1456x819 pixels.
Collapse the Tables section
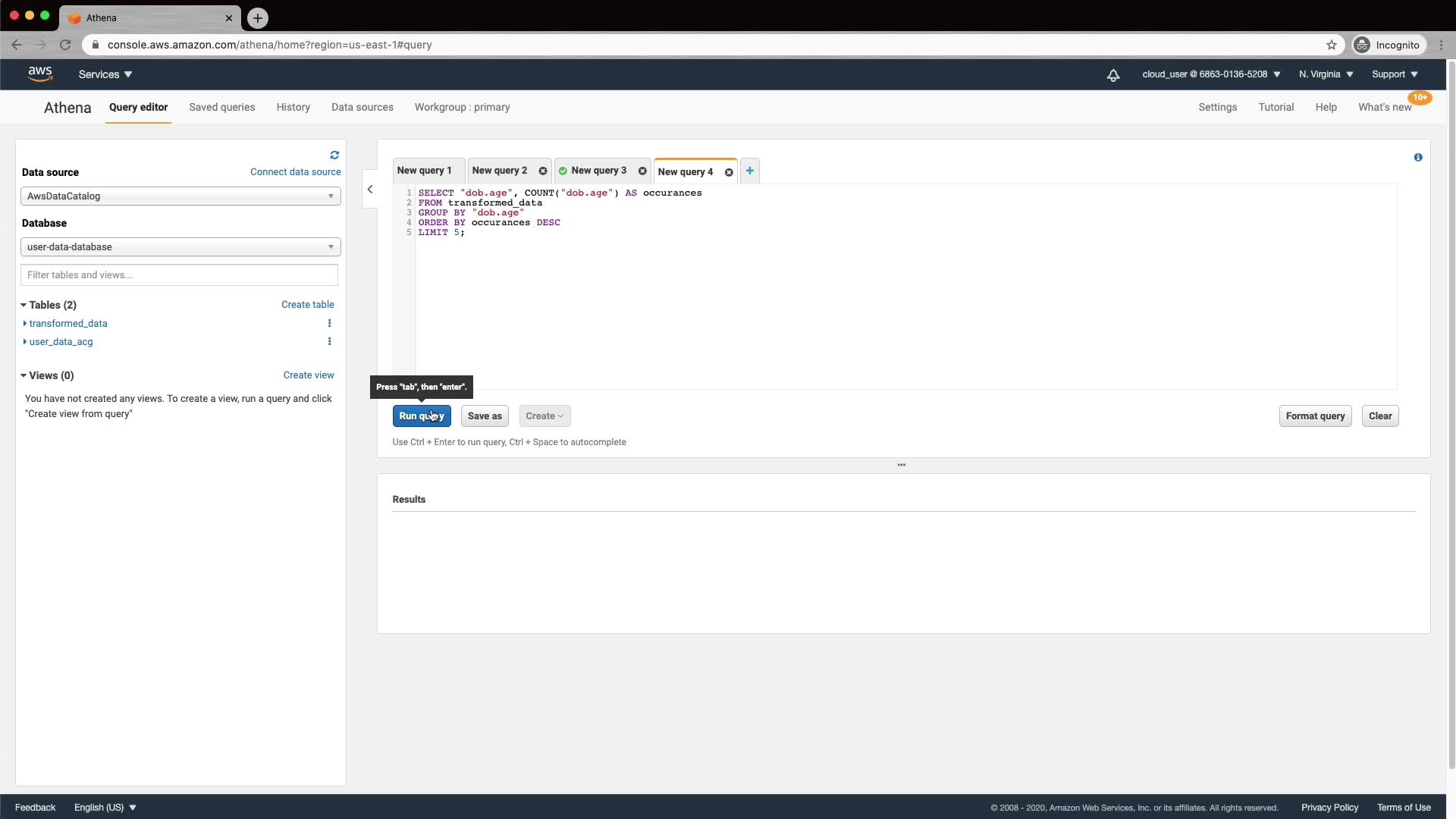(x=24, y=306)
